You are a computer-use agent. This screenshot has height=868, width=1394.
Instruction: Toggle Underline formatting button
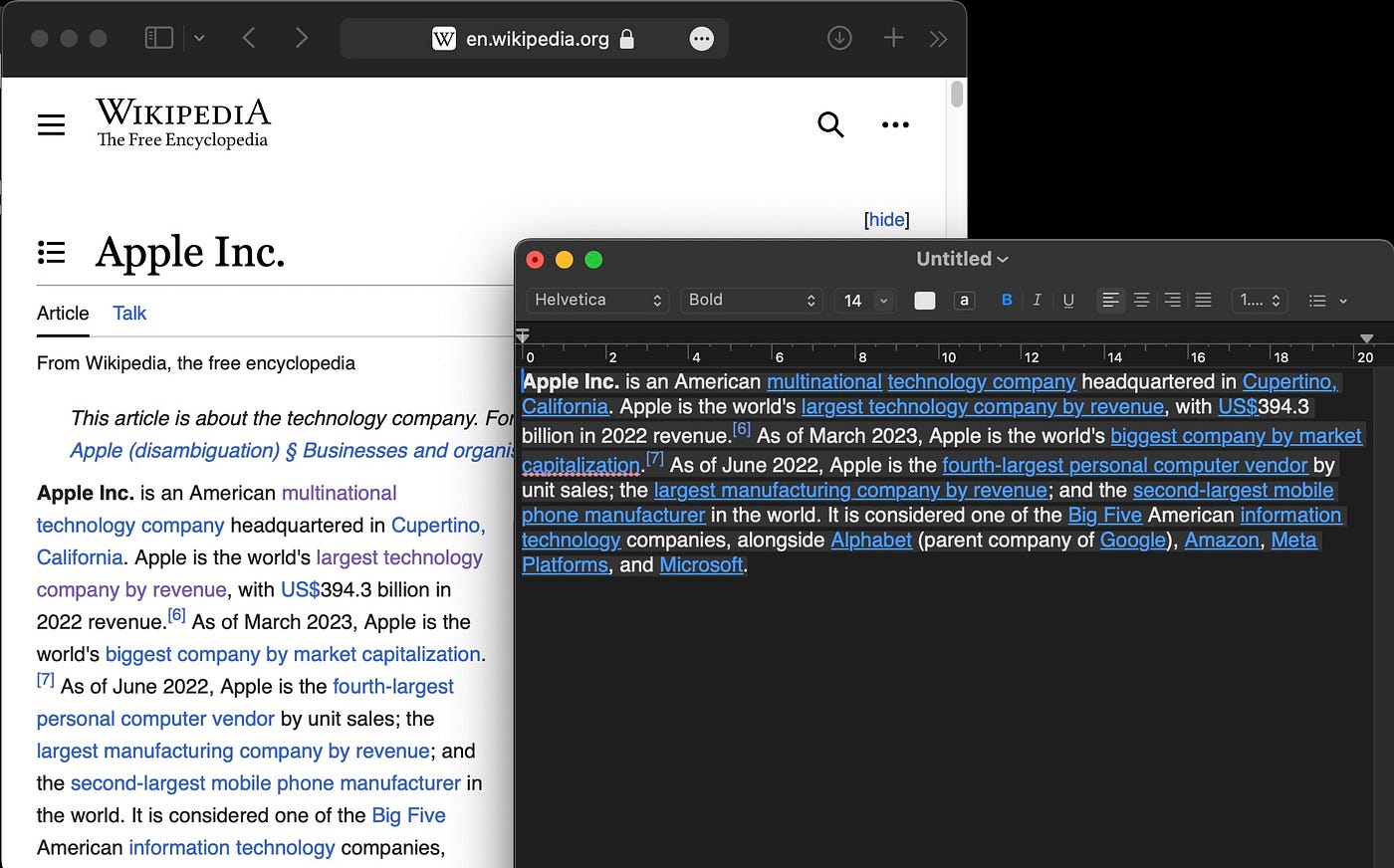(x=1068, y=300)
